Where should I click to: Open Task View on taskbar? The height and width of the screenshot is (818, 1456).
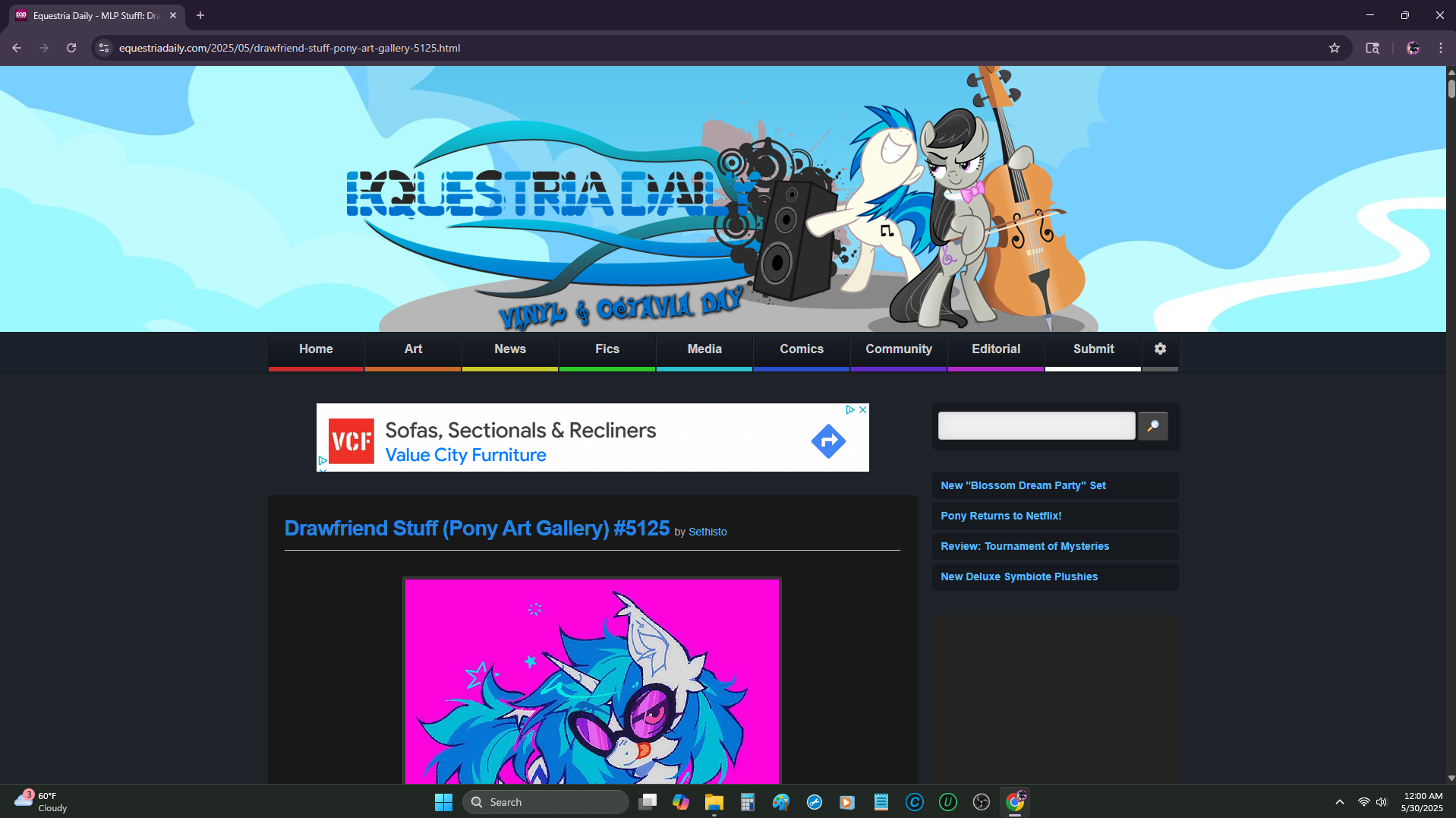[x=648, y=802]
